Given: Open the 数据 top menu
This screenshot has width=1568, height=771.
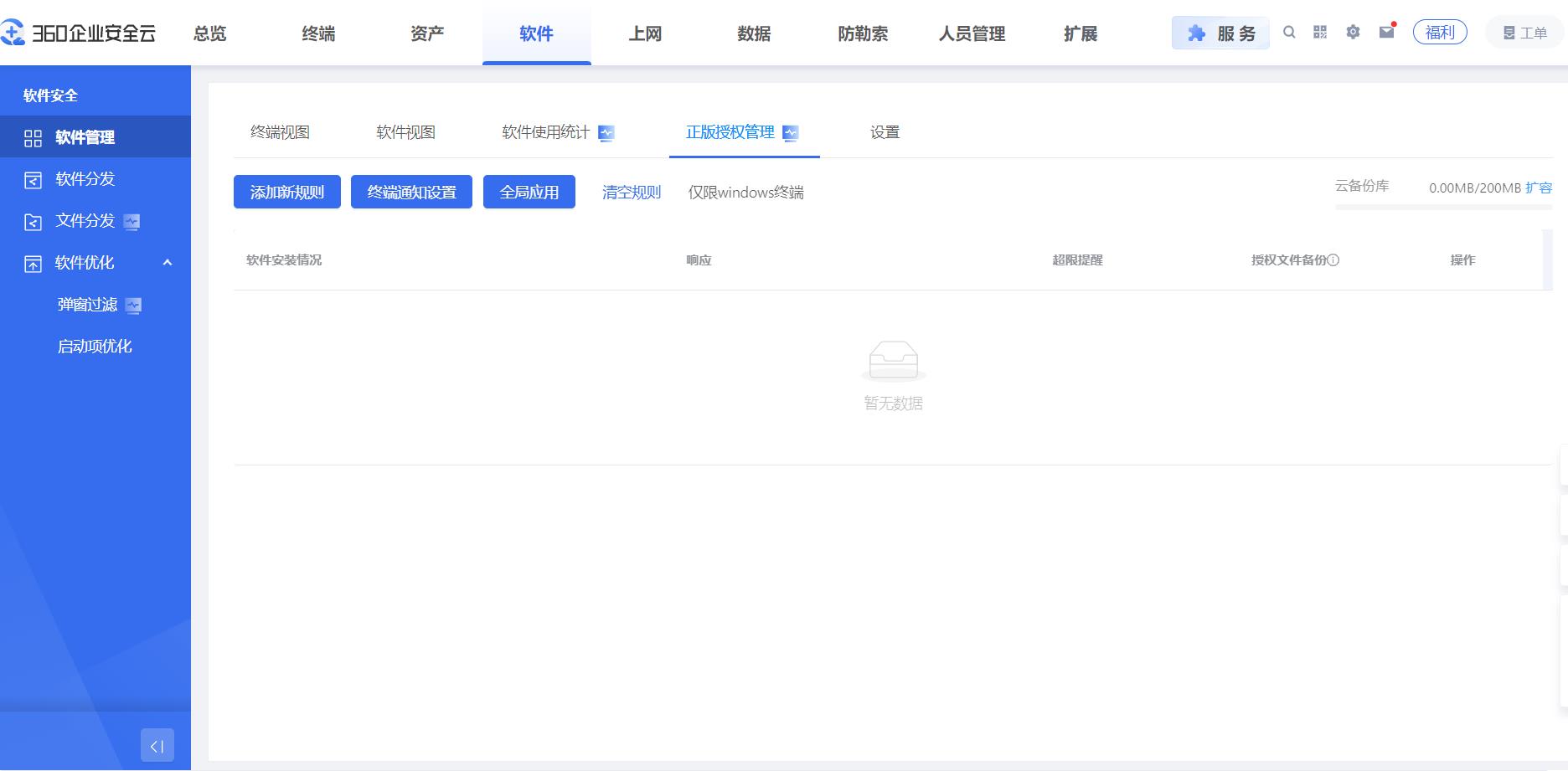Looking at the screenshot, I should coord(754,33).
